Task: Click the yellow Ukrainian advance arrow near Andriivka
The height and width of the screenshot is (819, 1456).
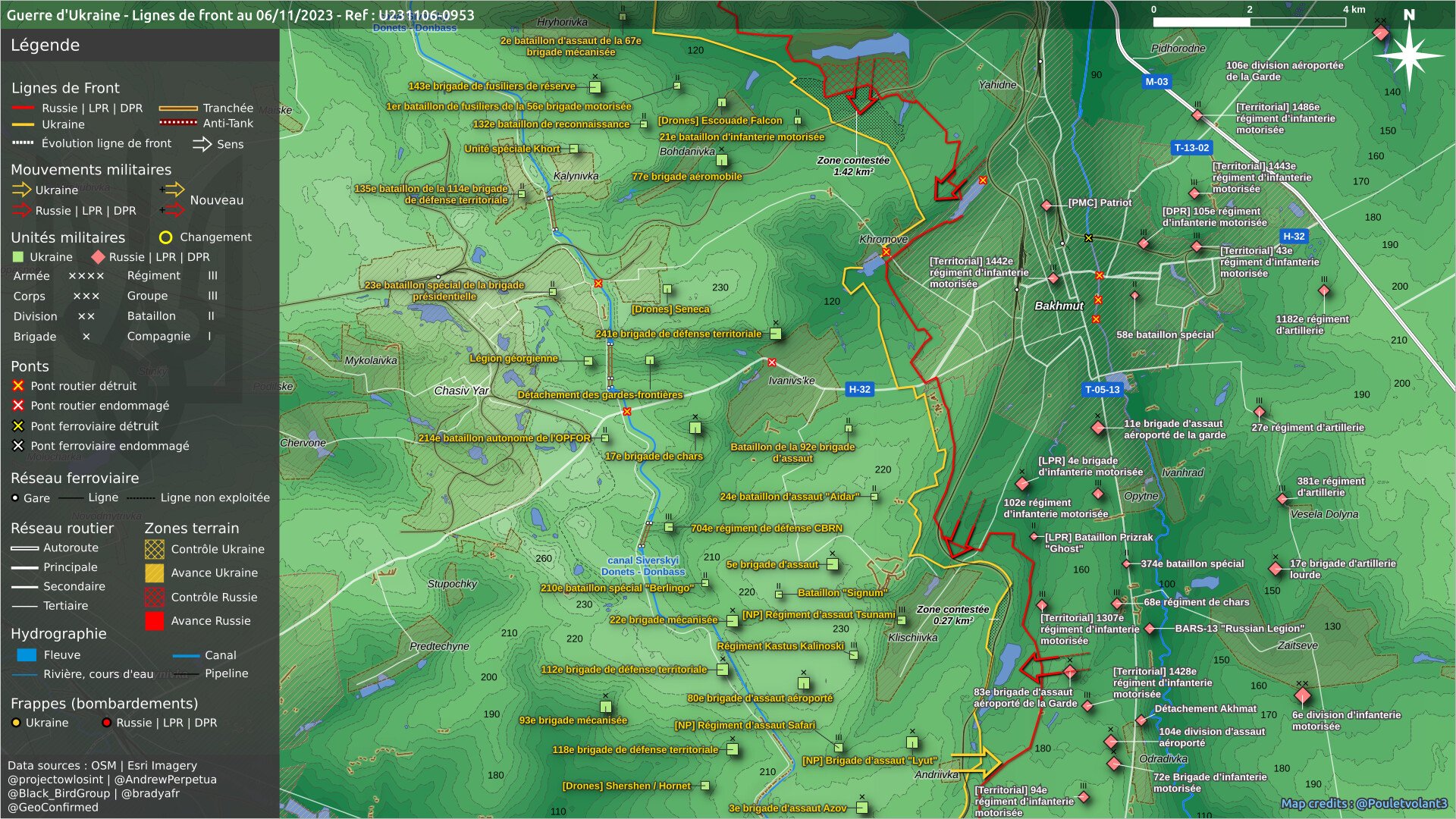Action: [x=977, y=762]
